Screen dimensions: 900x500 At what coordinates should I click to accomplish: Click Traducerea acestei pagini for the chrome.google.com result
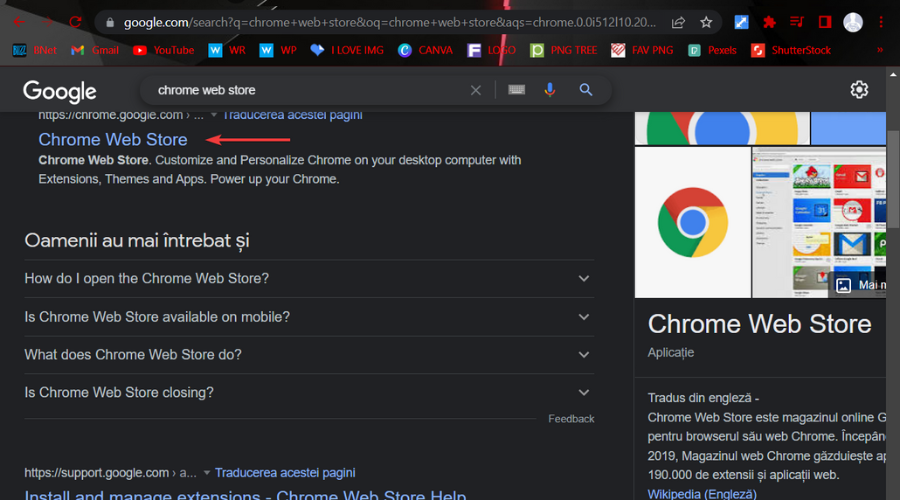(292, 115)
